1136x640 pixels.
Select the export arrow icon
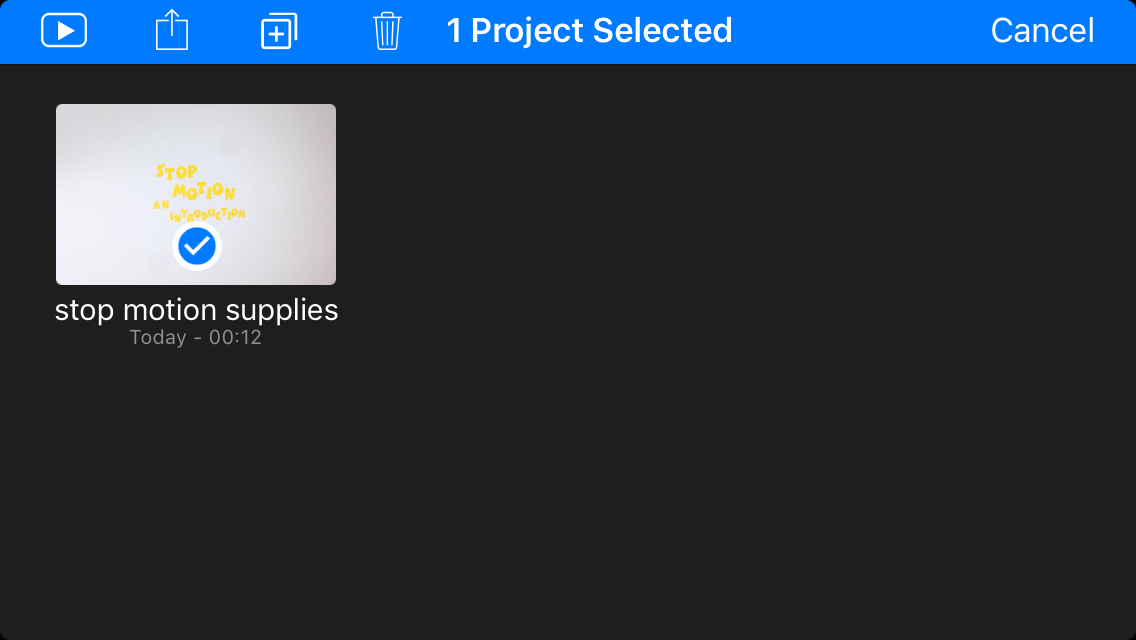pos(171,30)
